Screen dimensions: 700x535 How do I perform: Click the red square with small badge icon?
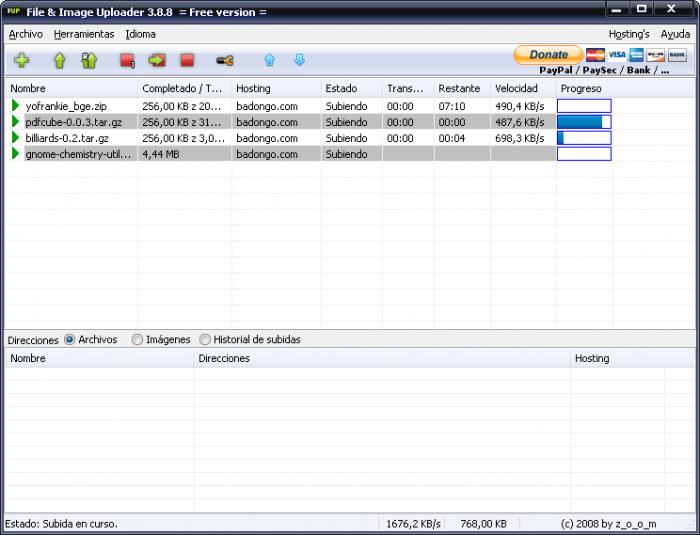(127, 60)
